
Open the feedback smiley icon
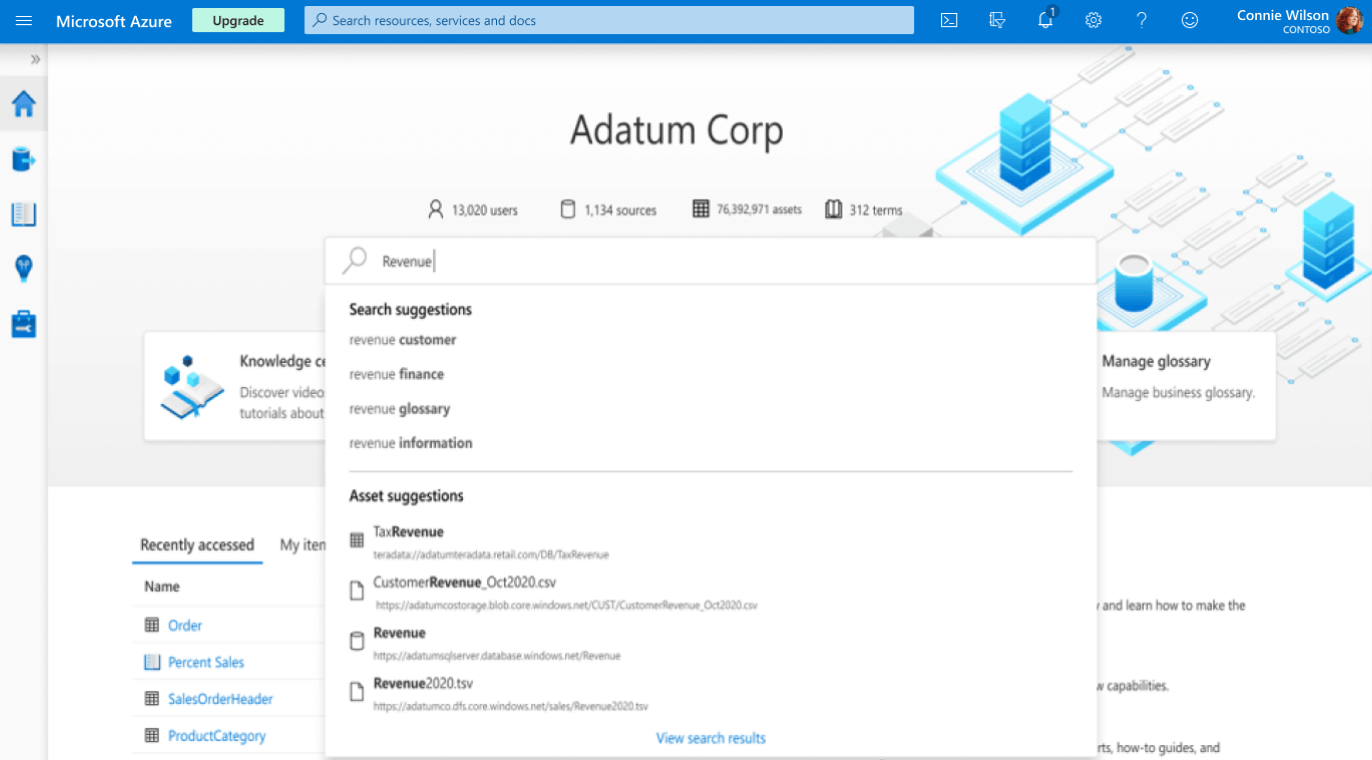[x=1189, y=20]
